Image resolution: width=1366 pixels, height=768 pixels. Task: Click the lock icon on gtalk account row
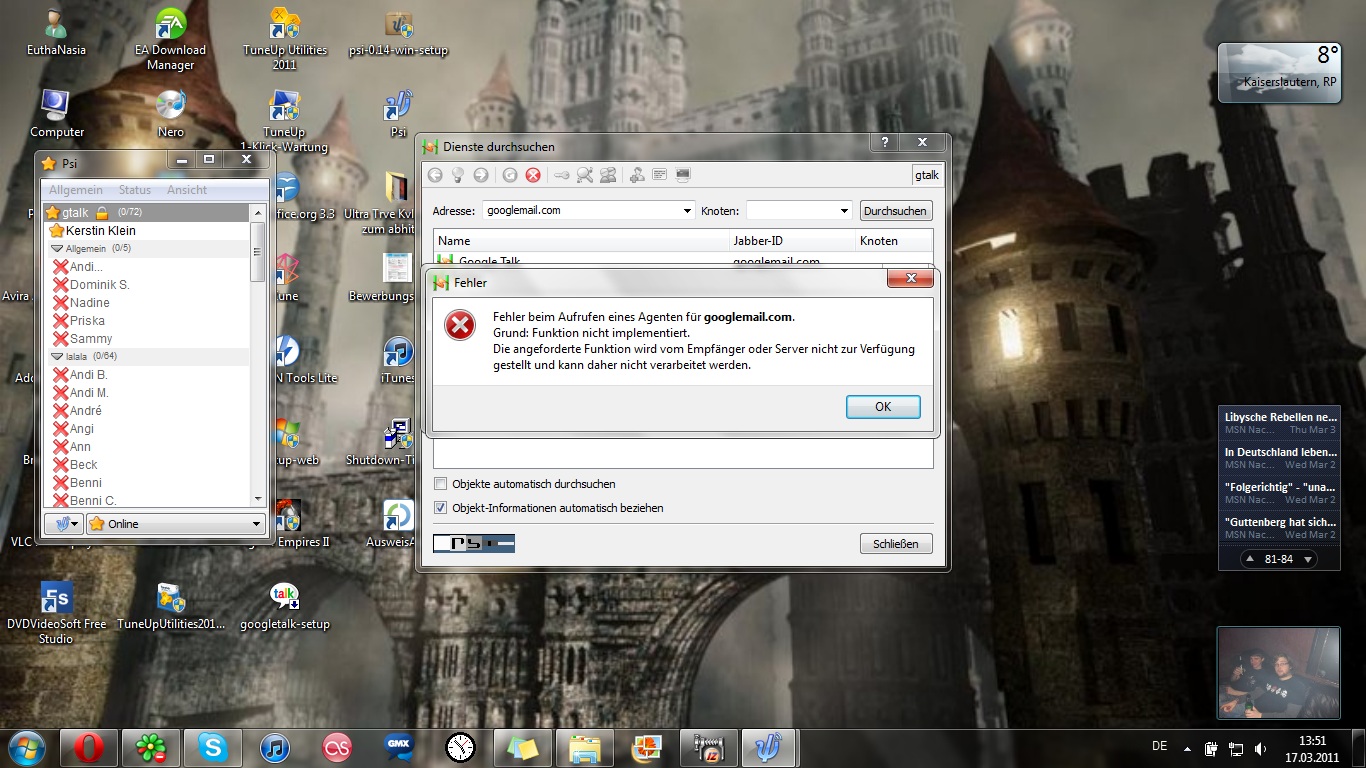pyautogui.click(x=102, y=213)
